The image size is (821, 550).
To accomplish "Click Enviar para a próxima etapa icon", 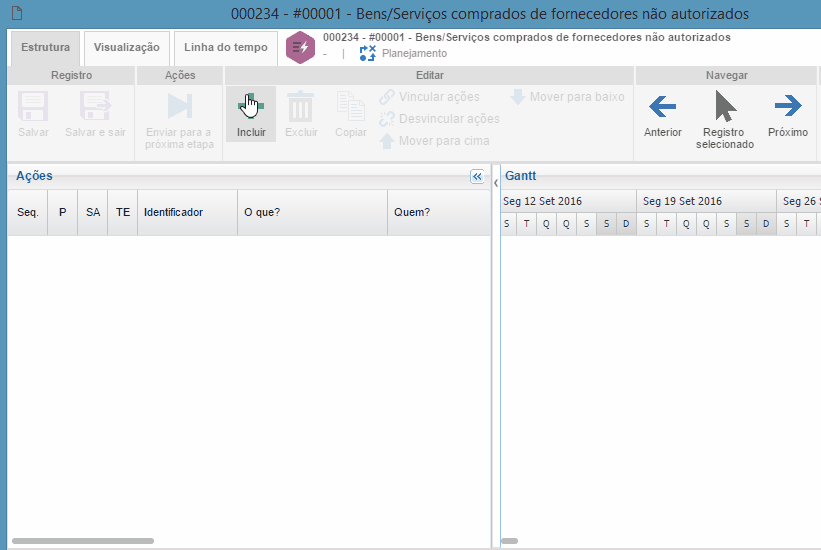I will [179, 107].
